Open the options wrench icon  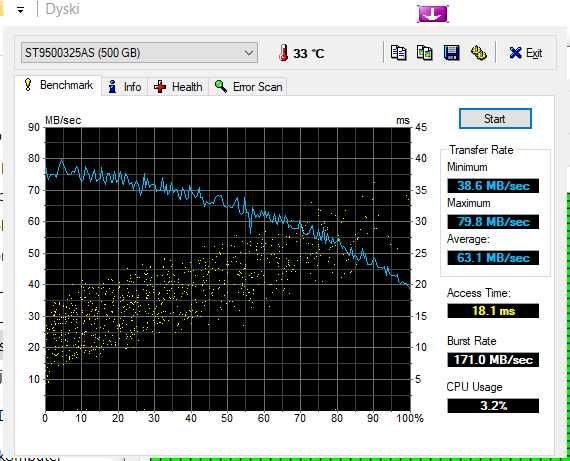(478, 53)
